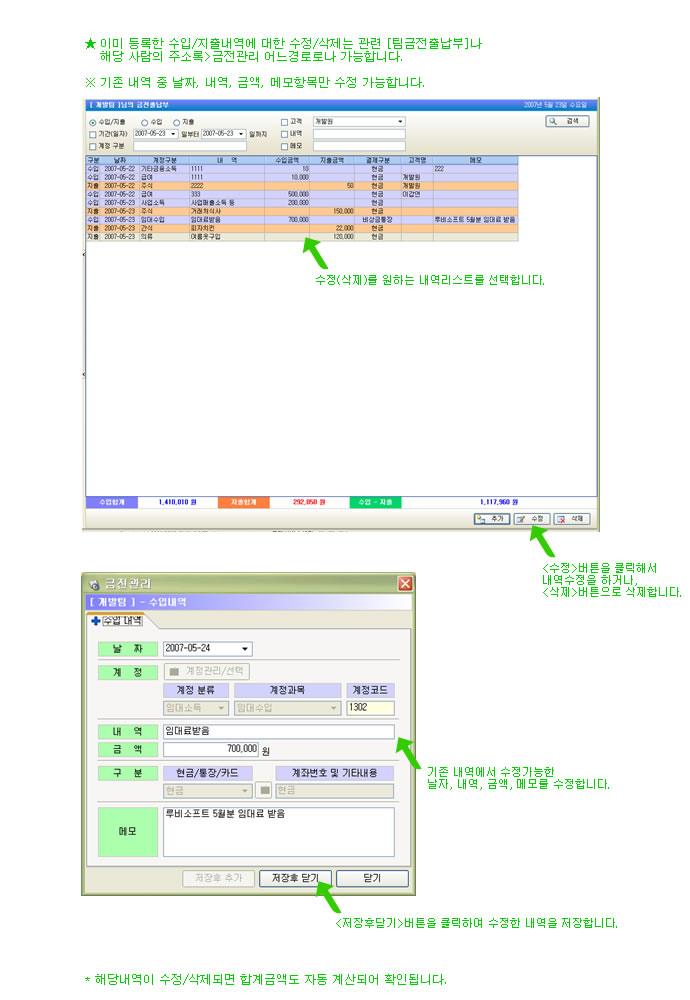
Task: Click the 추가 add button
Action: point(492,519)
